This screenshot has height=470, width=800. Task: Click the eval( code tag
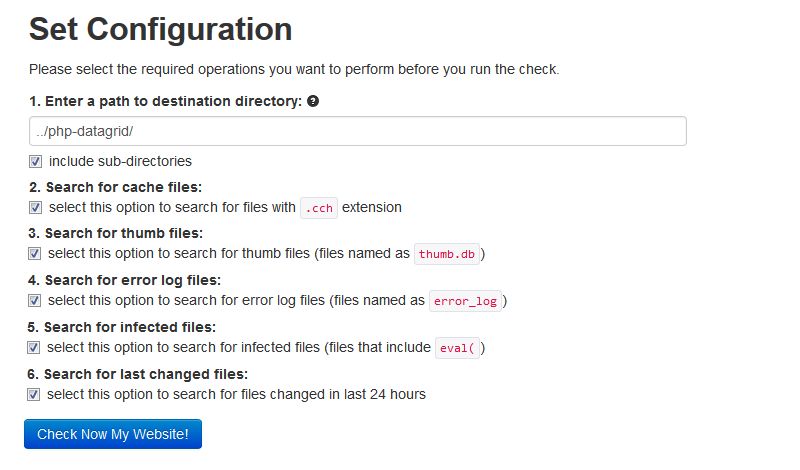pos(457,348)
